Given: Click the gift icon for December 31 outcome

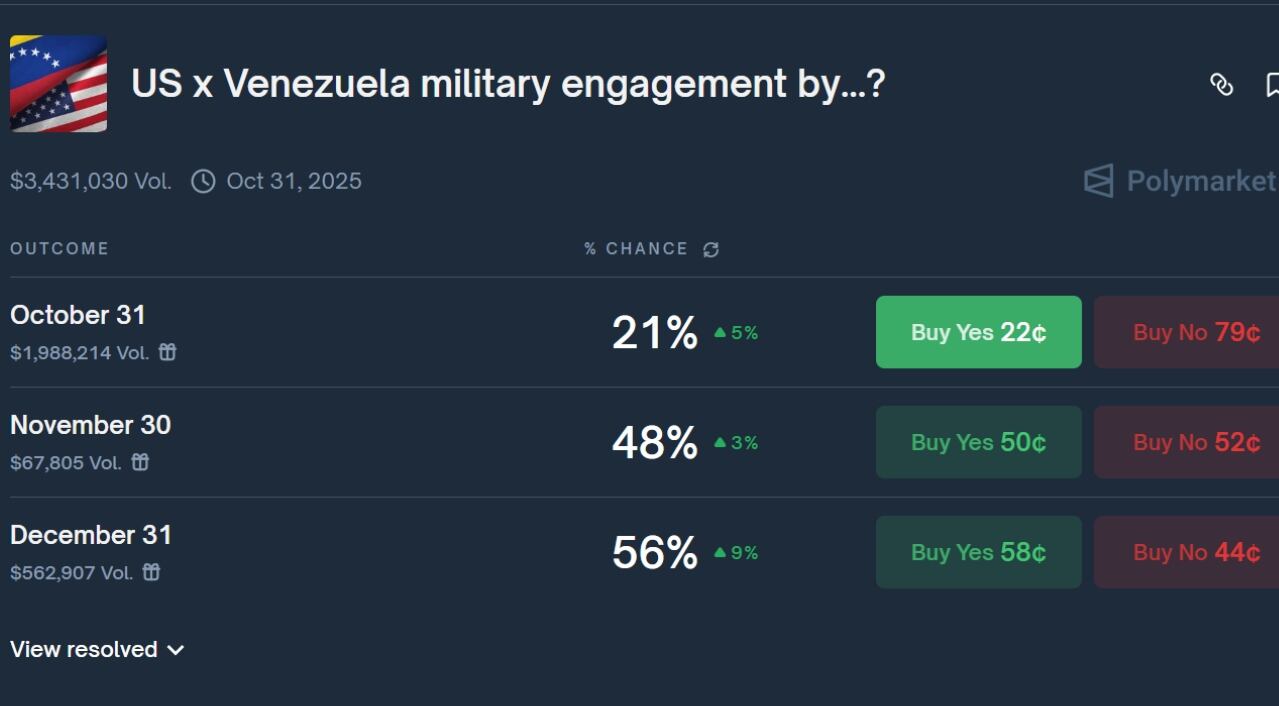Looking at the screenshot, I should (152, 572).
